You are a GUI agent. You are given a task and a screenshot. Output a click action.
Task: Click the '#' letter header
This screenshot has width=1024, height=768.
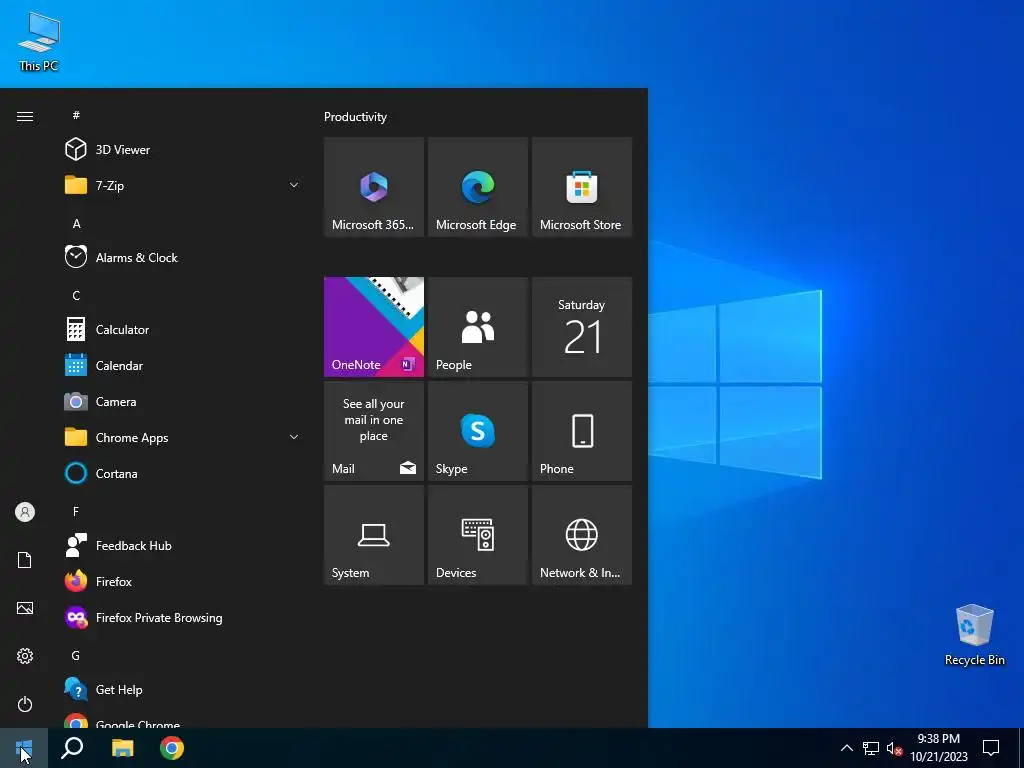[x=76, y=115]
